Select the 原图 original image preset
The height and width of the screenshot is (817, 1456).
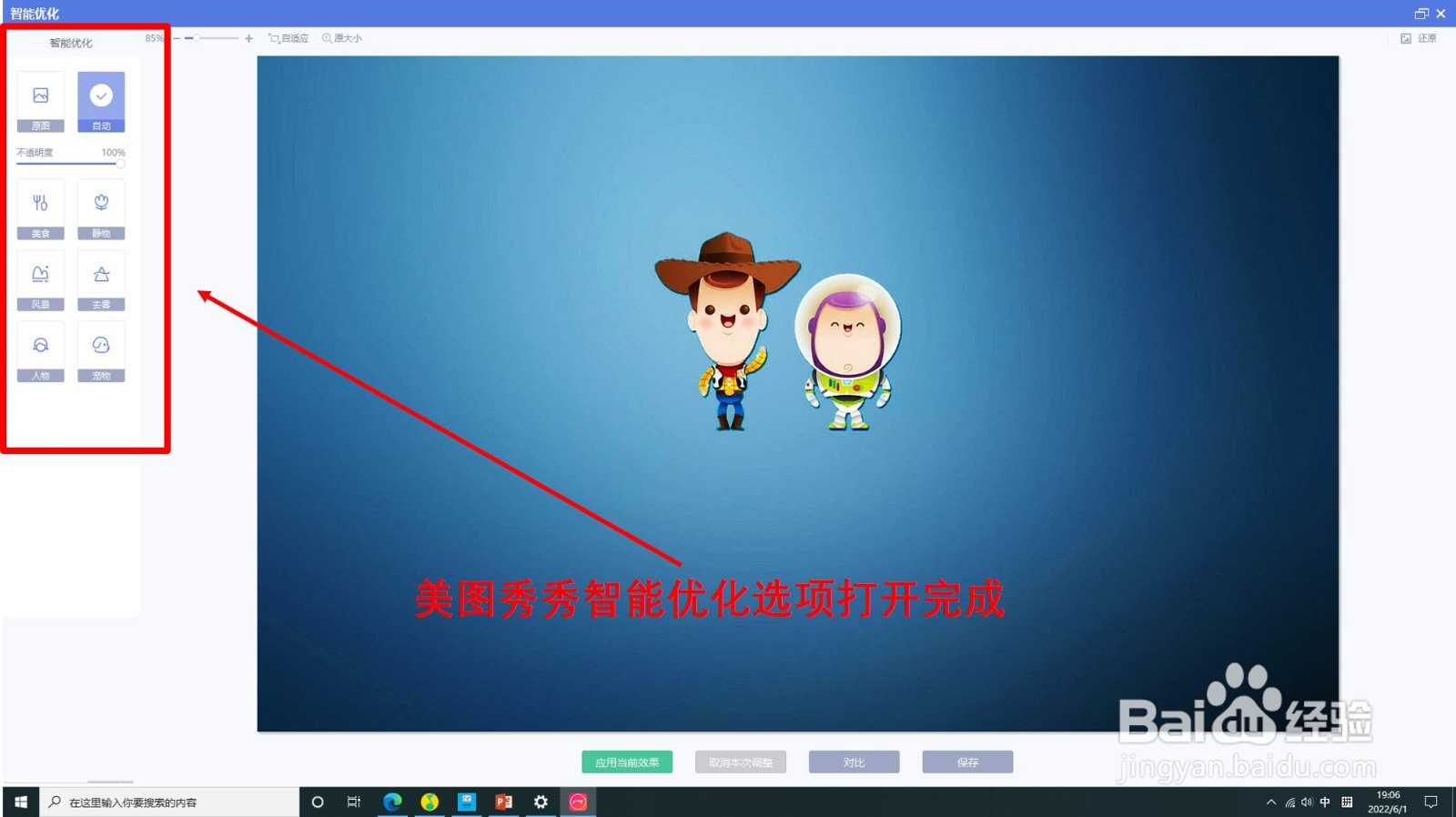(x=41, y=102)
